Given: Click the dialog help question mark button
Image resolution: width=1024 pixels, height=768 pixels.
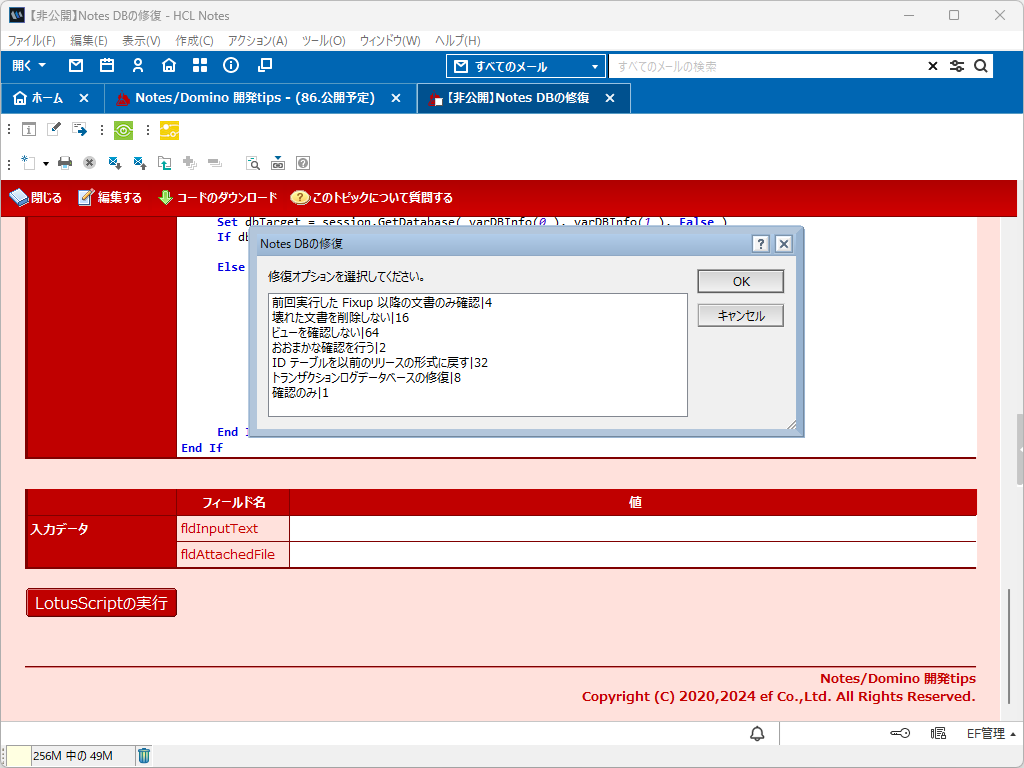Looking at the screenshot, I should (760, 244).
